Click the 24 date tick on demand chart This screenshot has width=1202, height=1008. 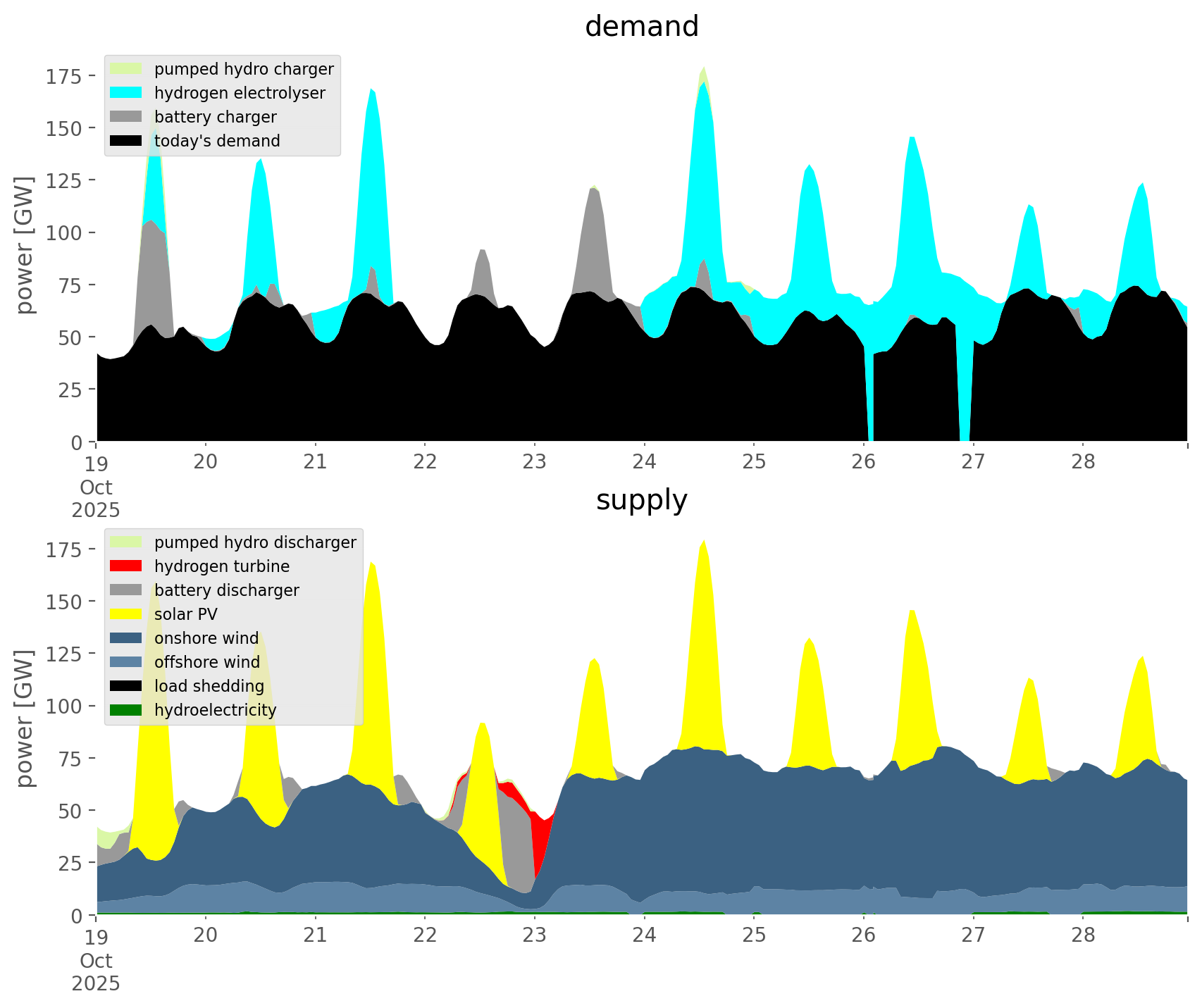coord(644,462)
